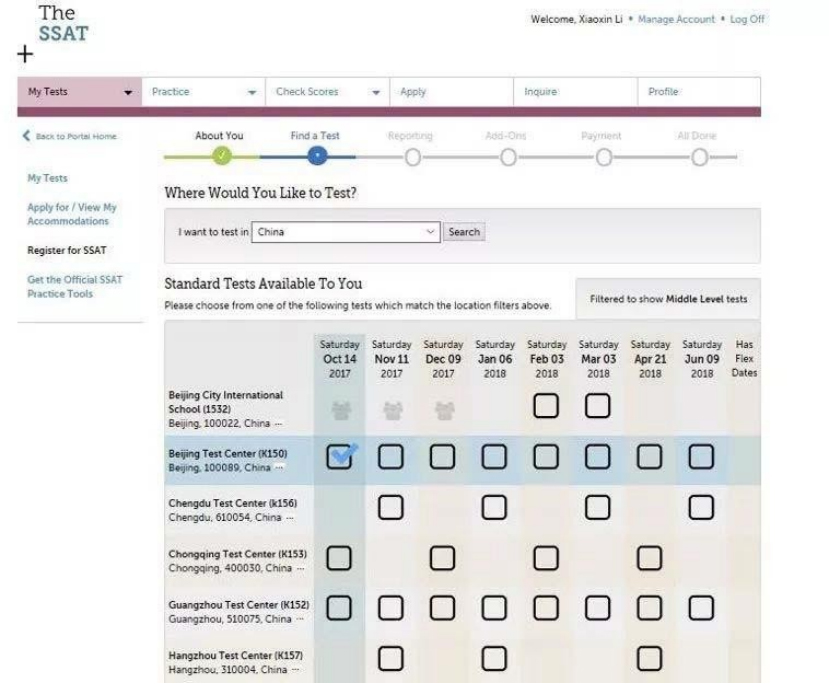
Task: Click the Log Off link
Action: (x=747, y=19)
